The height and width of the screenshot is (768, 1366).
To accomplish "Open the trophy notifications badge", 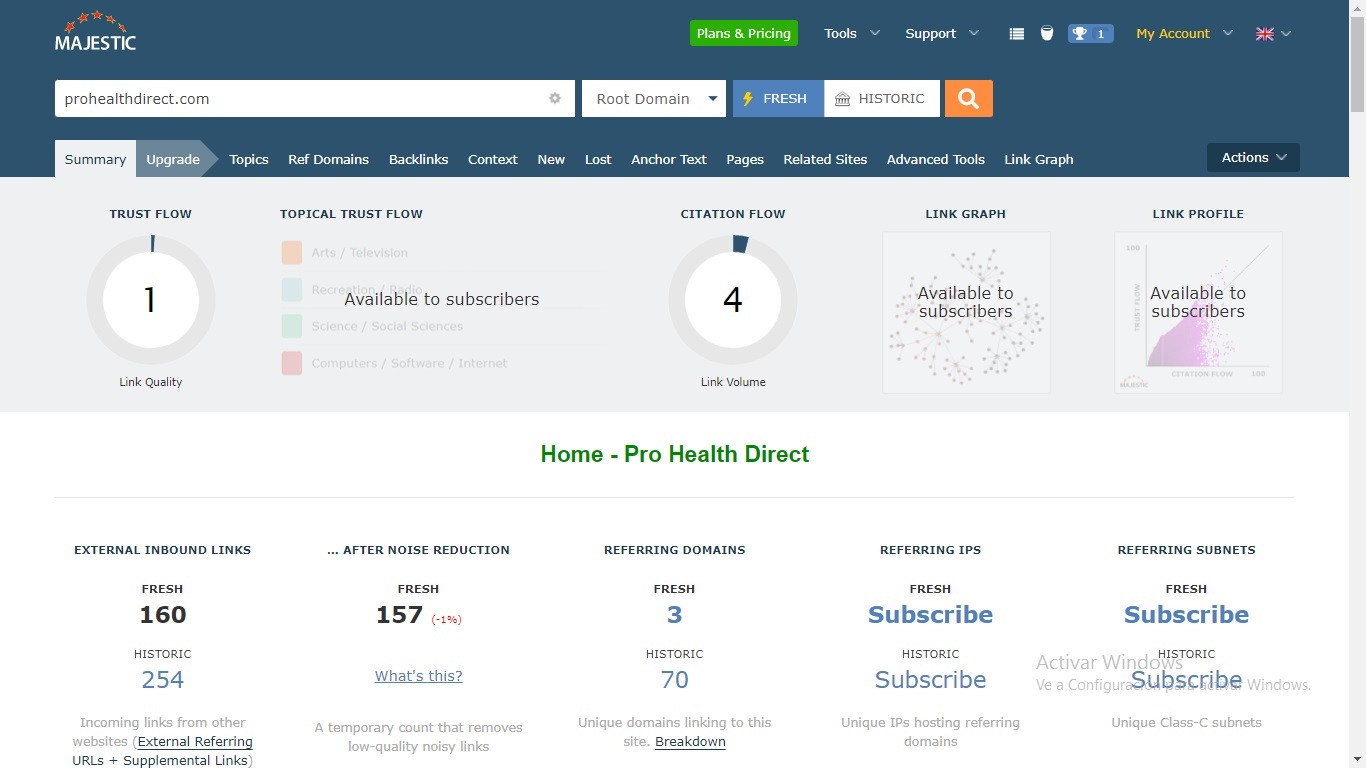I will click(x=1090, y=34).
